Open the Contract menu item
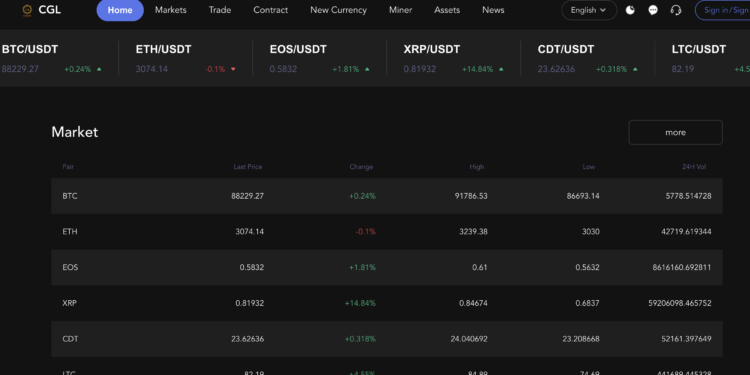Viewport: 750px width, 375px height. click(x=271, y=10)
